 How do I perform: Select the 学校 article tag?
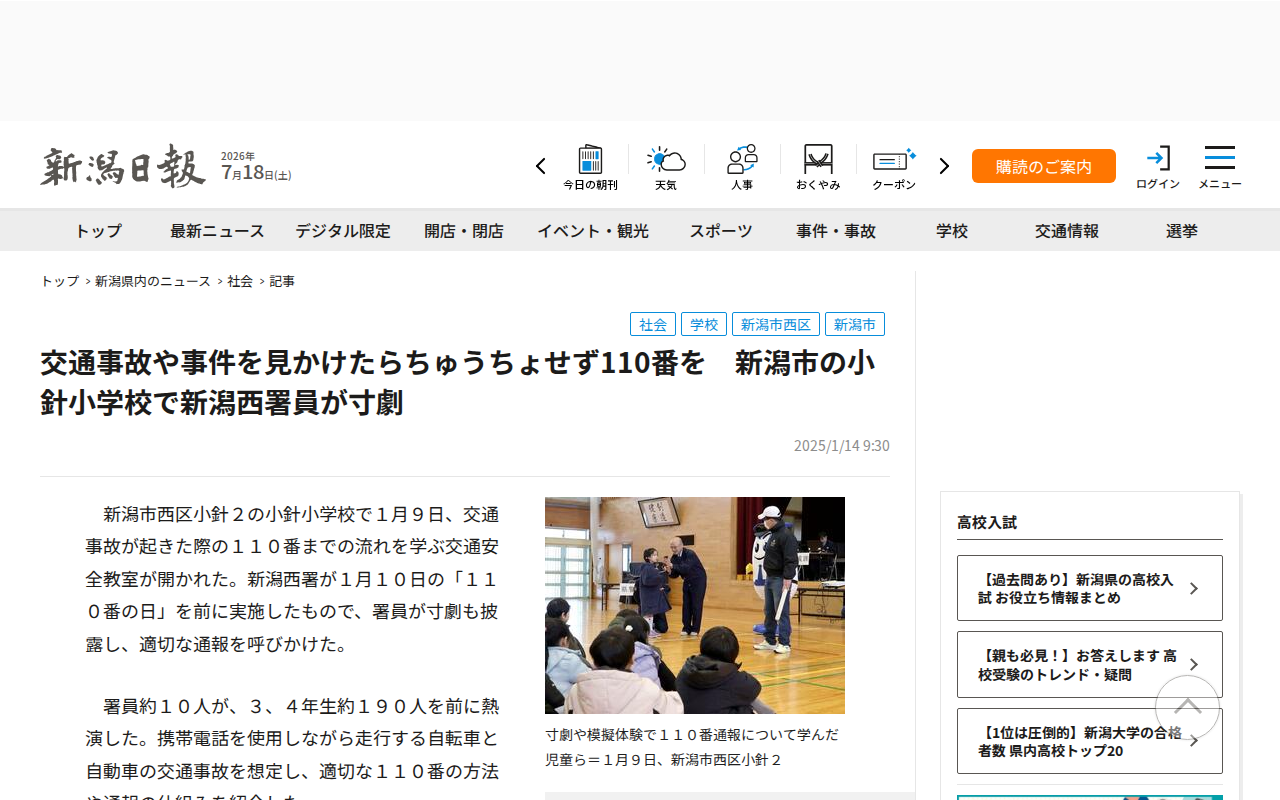(x=704, y=324)
